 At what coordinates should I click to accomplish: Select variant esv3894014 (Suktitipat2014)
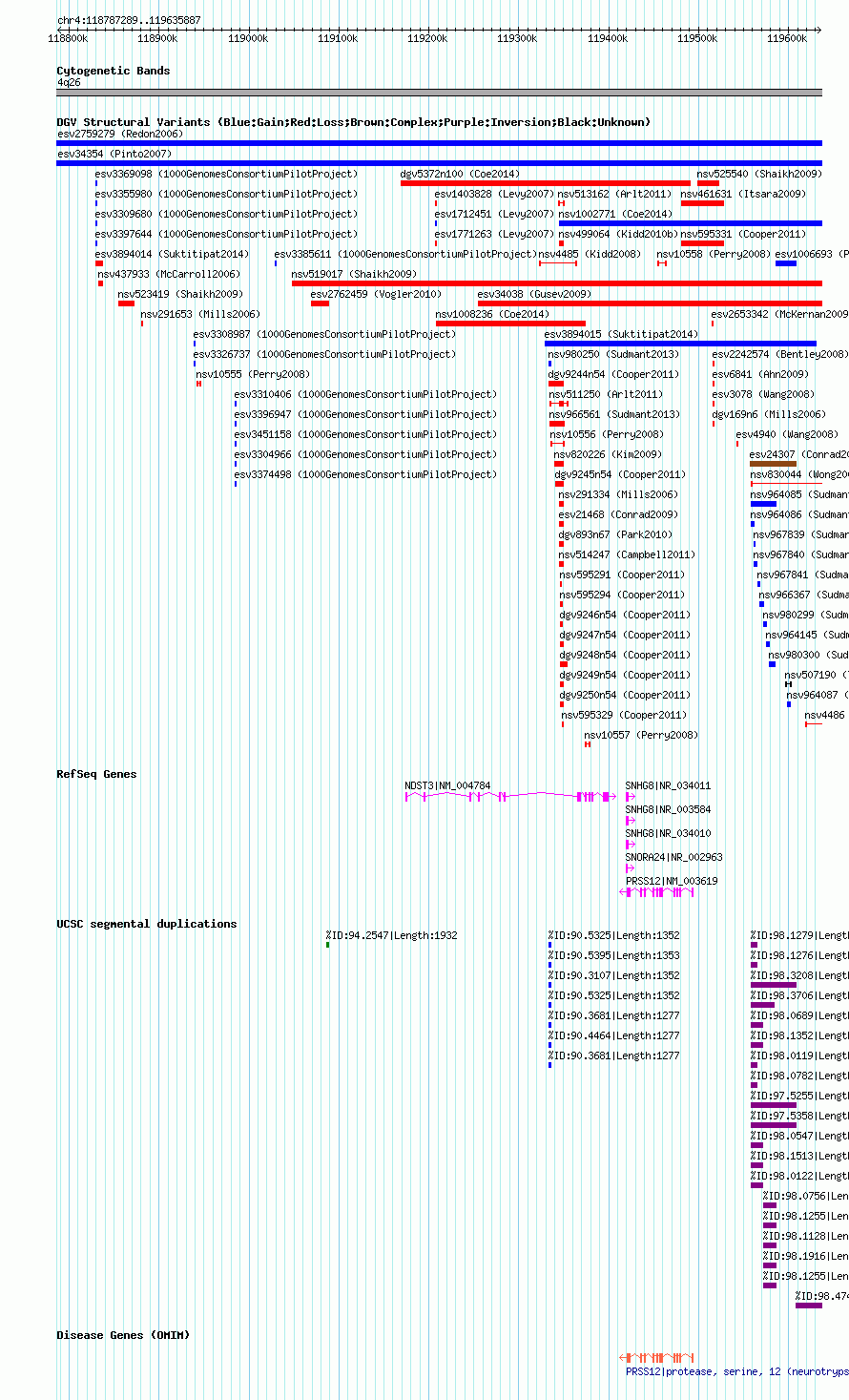click(172, 254)
